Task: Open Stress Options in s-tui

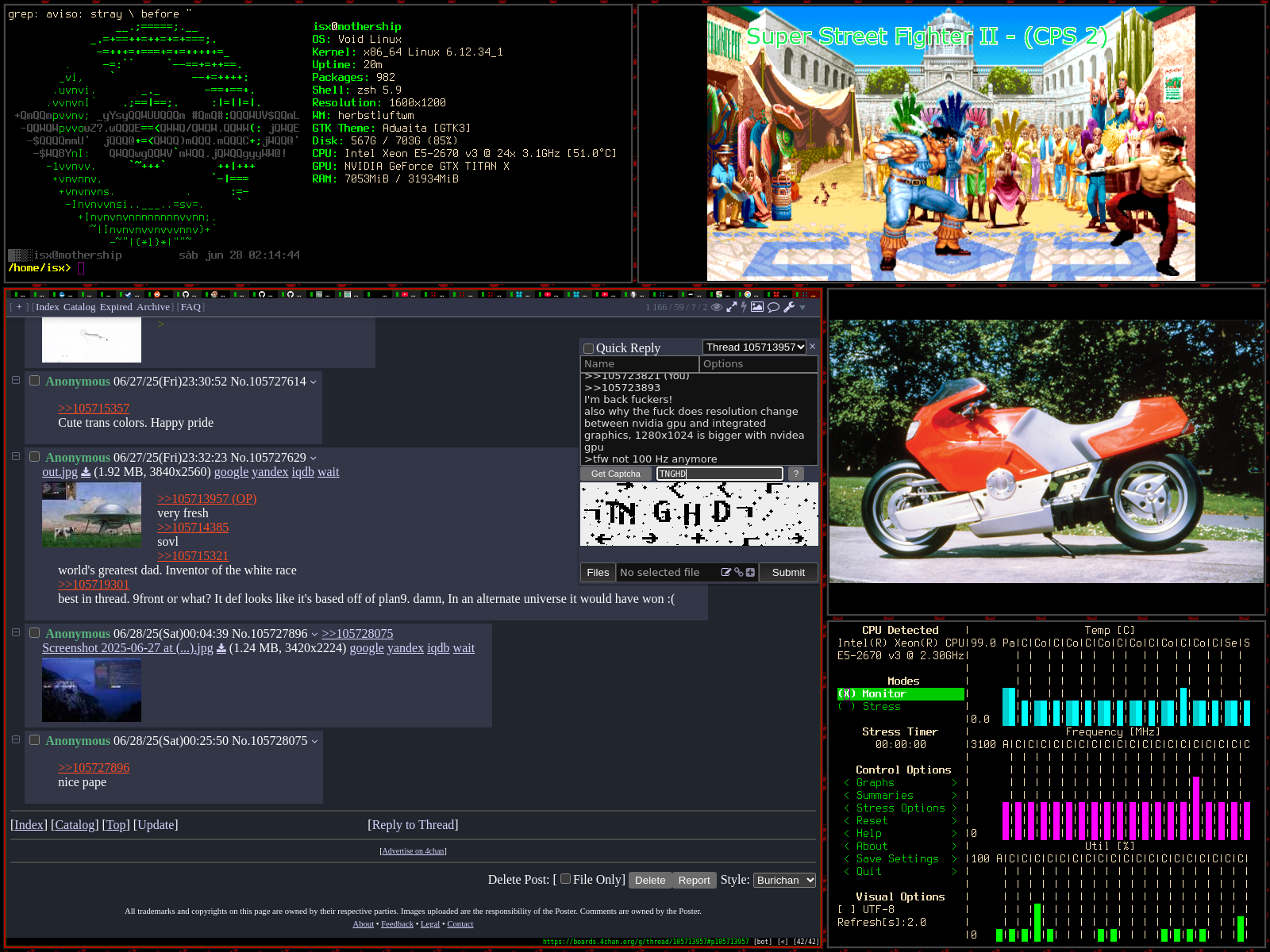Action: 901,808
